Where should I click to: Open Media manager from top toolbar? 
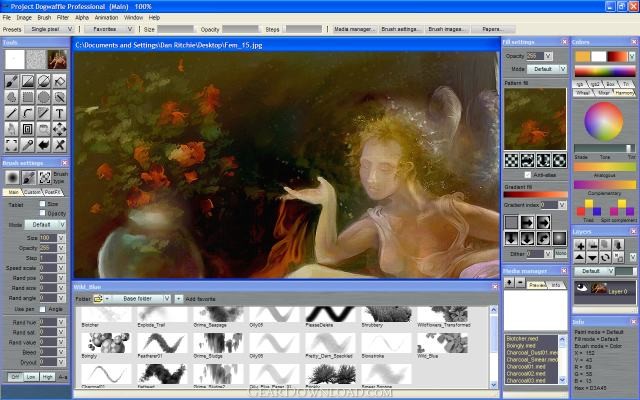[x=354, y=29]
